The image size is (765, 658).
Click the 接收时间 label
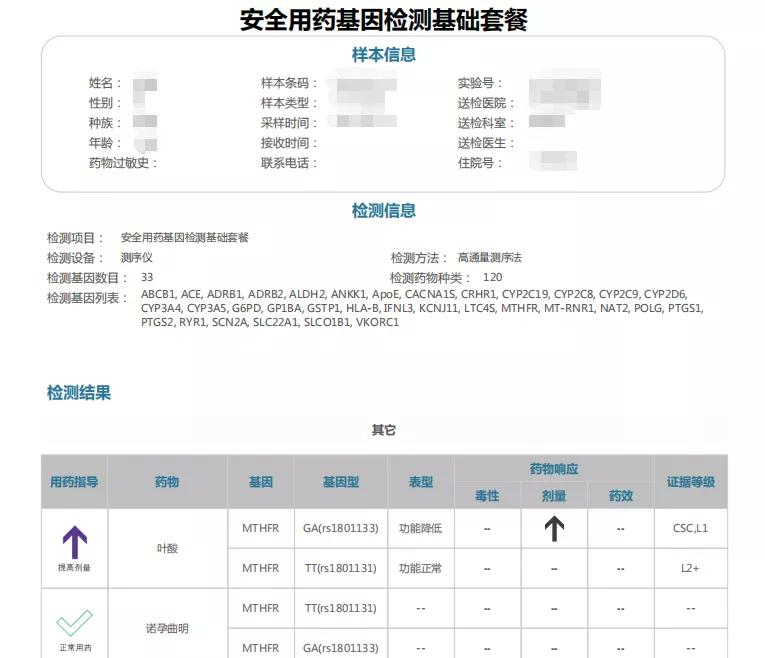pyautogui.click(x=289, y=143)
